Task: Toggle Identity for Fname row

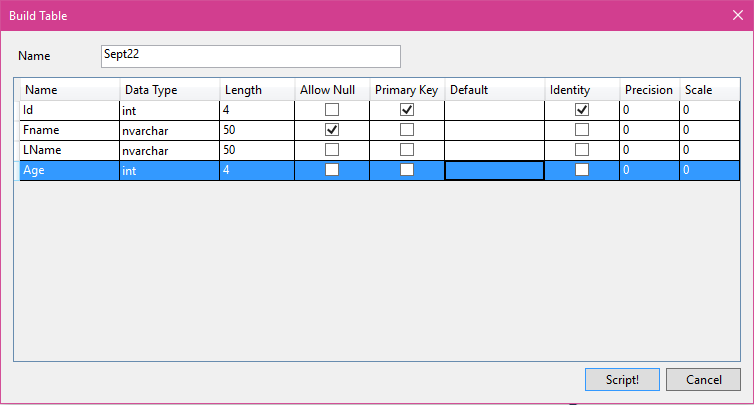Action: [582, 130]
